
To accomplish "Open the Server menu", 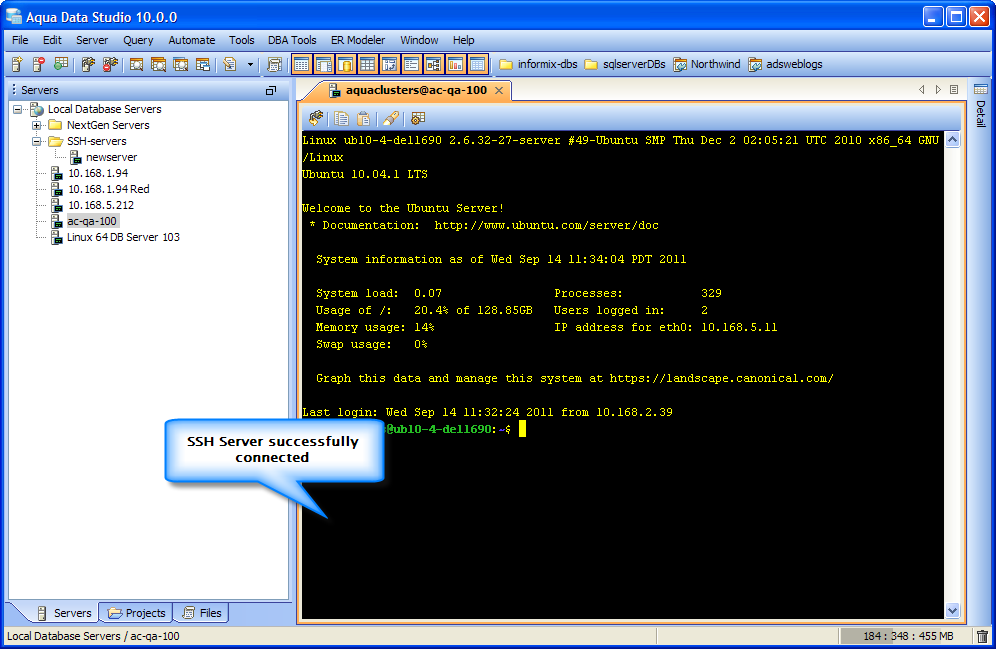I will (92, 40).
